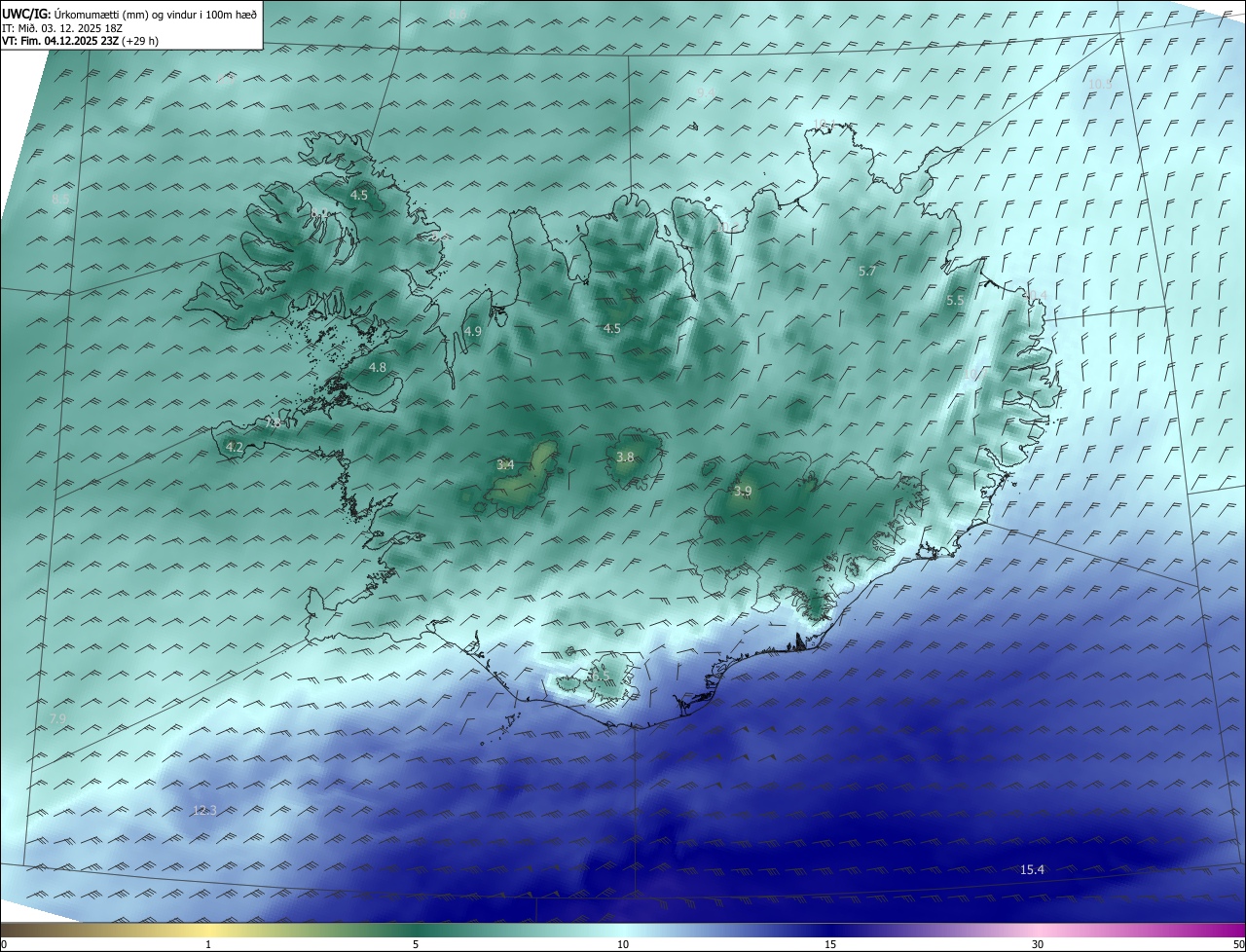Click the color scale tick labeled 50
The image size is (1246, 952).
click(1238, 944)
